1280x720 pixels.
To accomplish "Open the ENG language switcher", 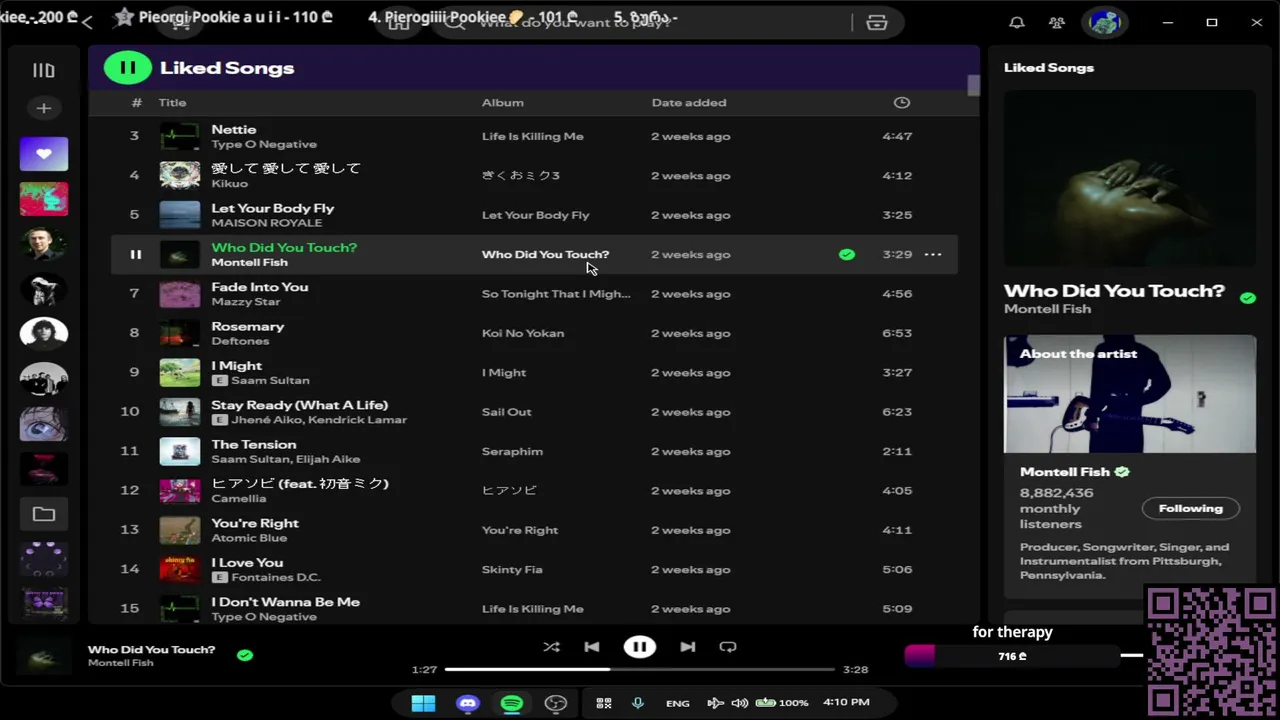I will pos(677,703).
